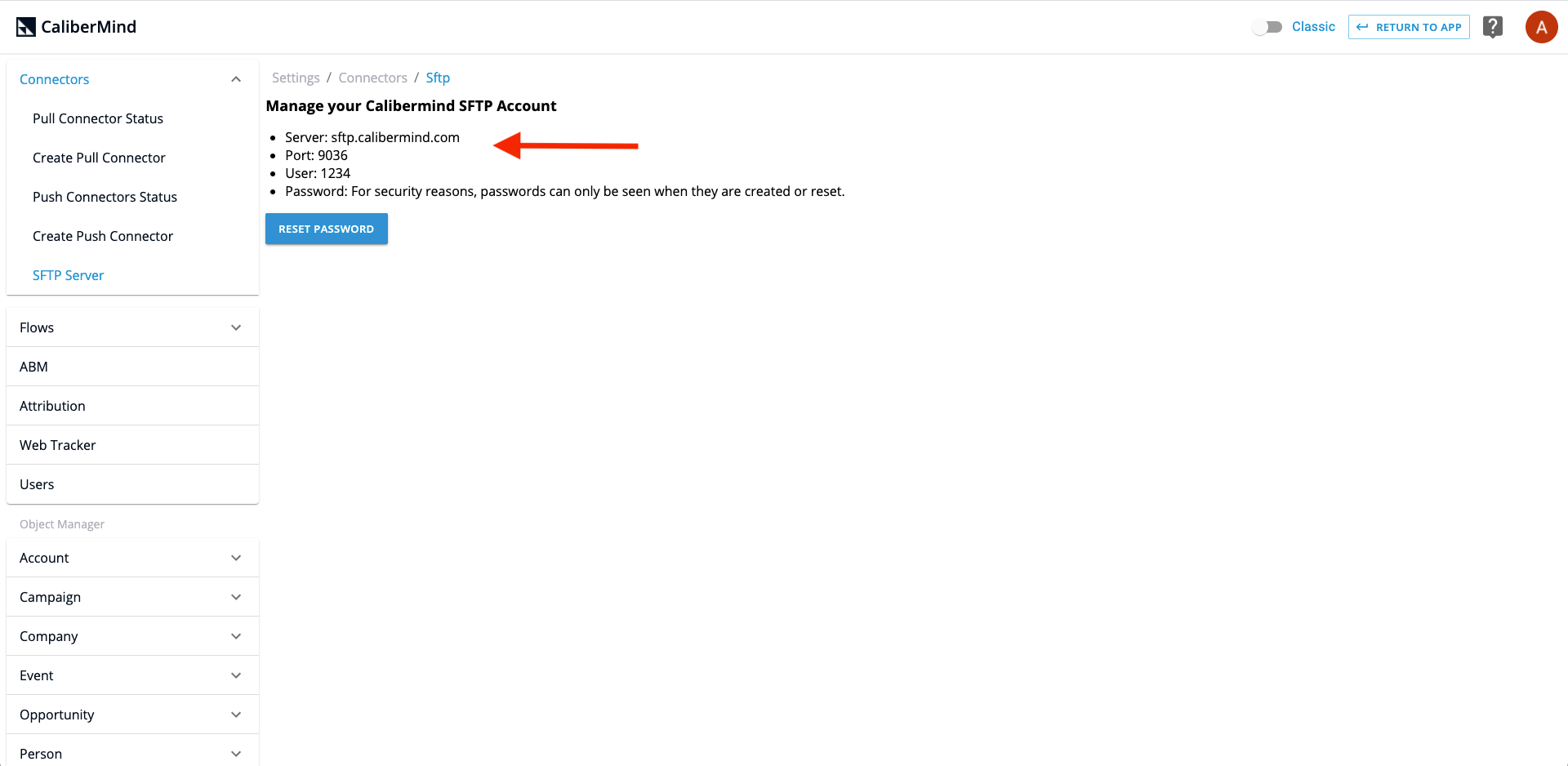
Task: Open Pull Connector Status page
Action: [x=132, y=118]
